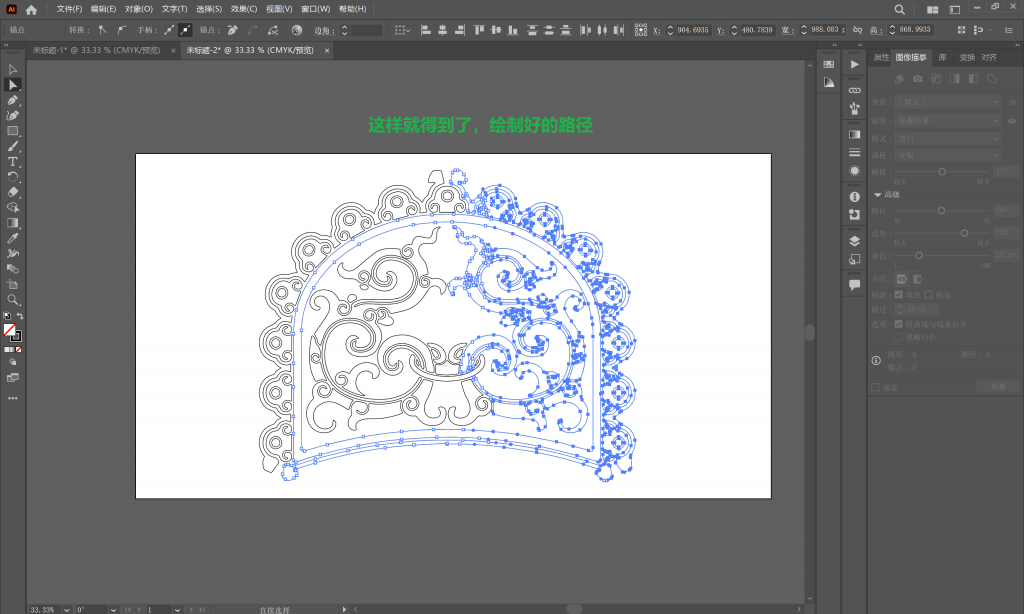Select fill overlapping method button
Viewport: 1024px width, 614px height.
(x=902, y=279)
